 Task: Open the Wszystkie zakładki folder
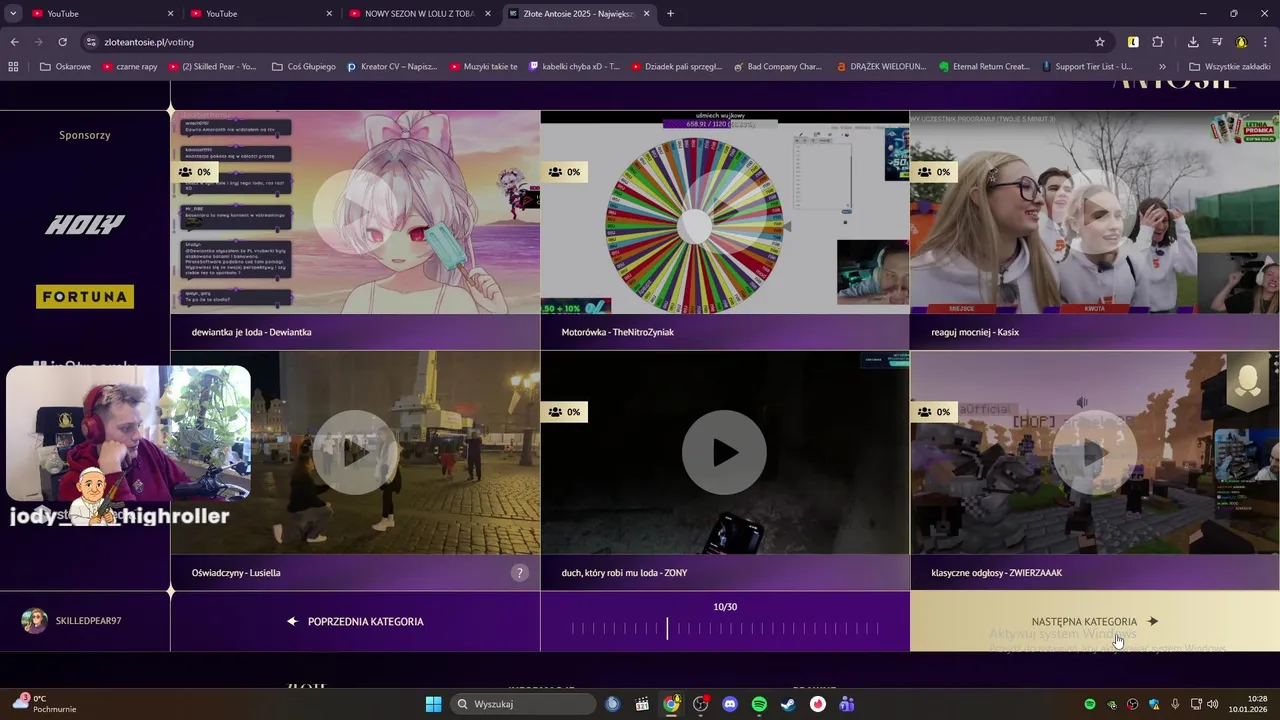click(1231, 67)
